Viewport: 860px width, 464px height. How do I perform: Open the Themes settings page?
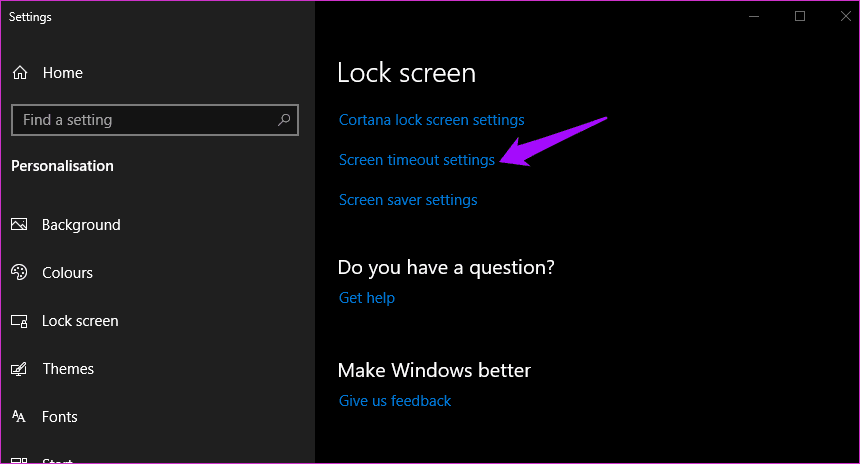(68, 369)
